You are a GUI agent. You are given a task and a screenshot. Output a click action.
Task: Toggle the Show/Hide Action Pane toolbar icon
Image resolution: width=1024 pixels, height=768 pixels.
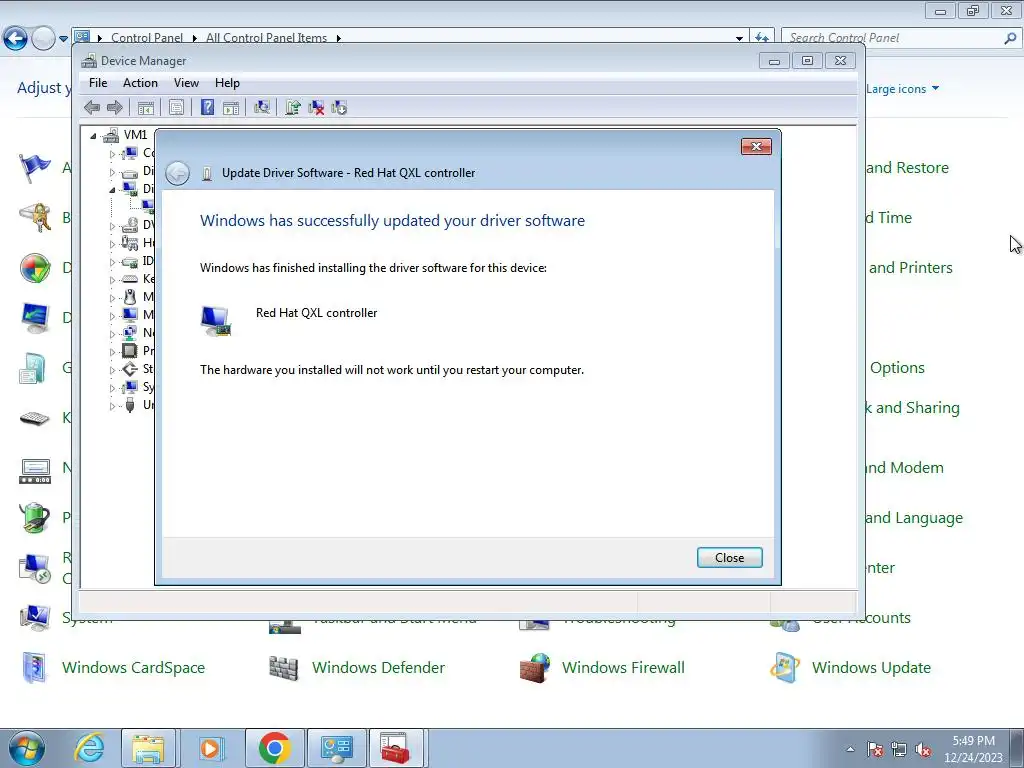pos(231,108)
